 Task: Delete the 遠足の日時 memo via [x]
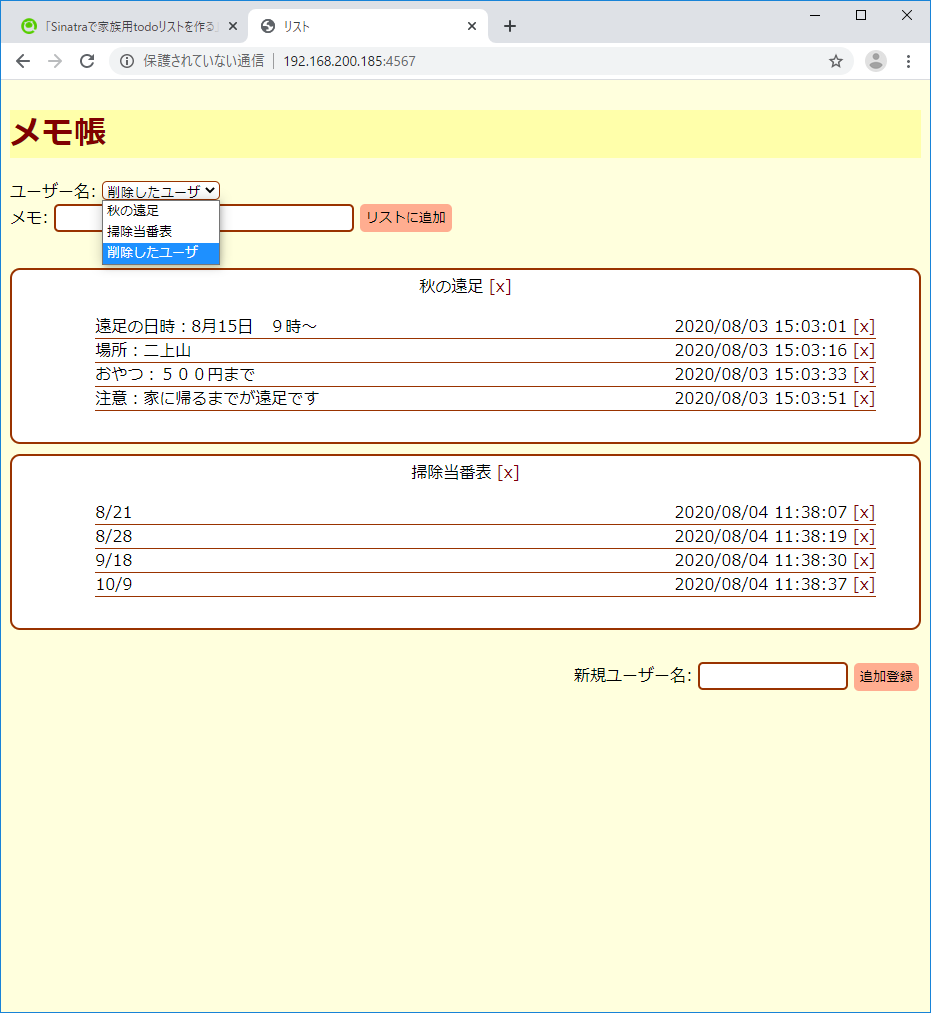tap(864, 326)
